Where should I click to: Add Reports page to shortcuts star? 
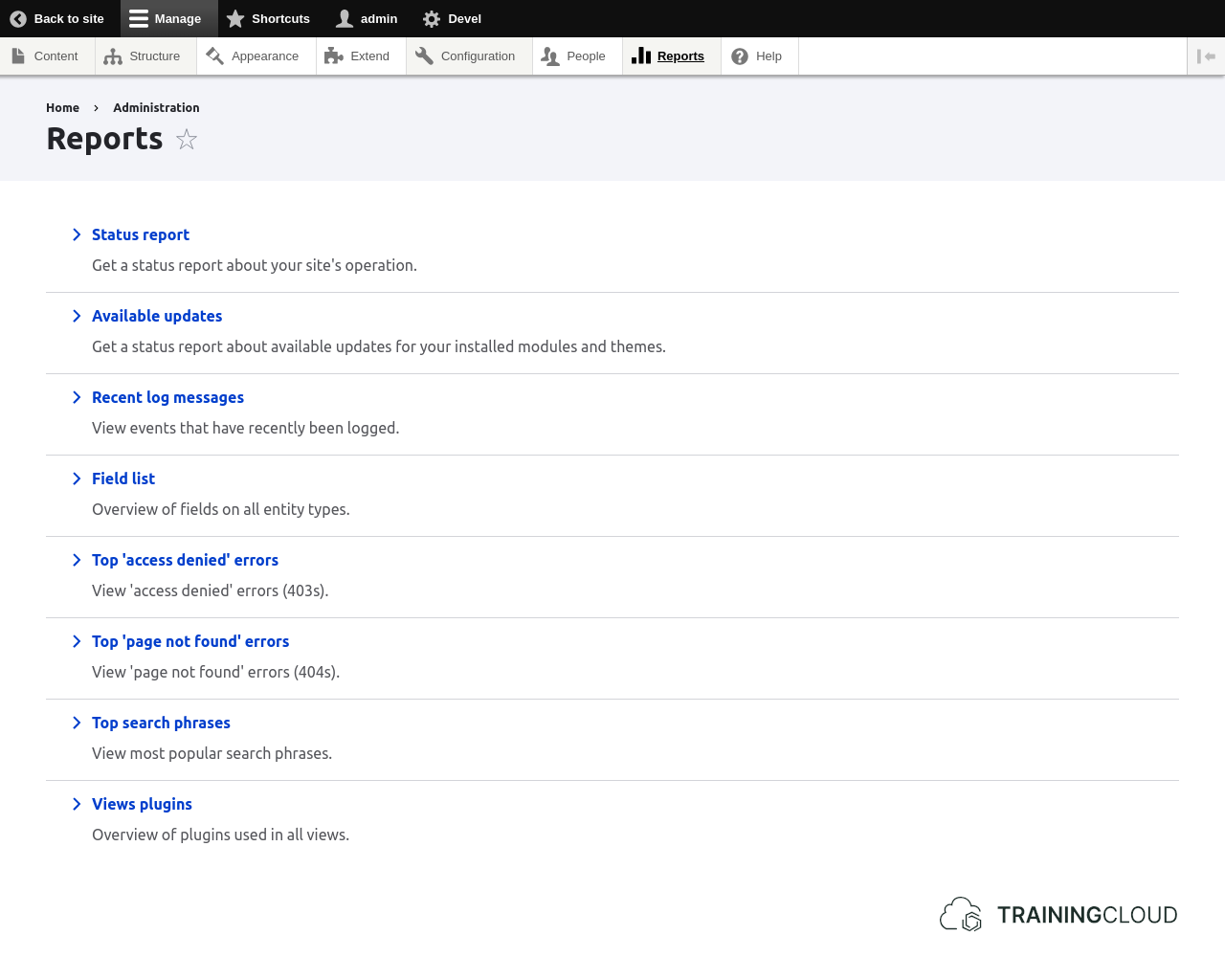pyautogui.click(x=187, y=140)
